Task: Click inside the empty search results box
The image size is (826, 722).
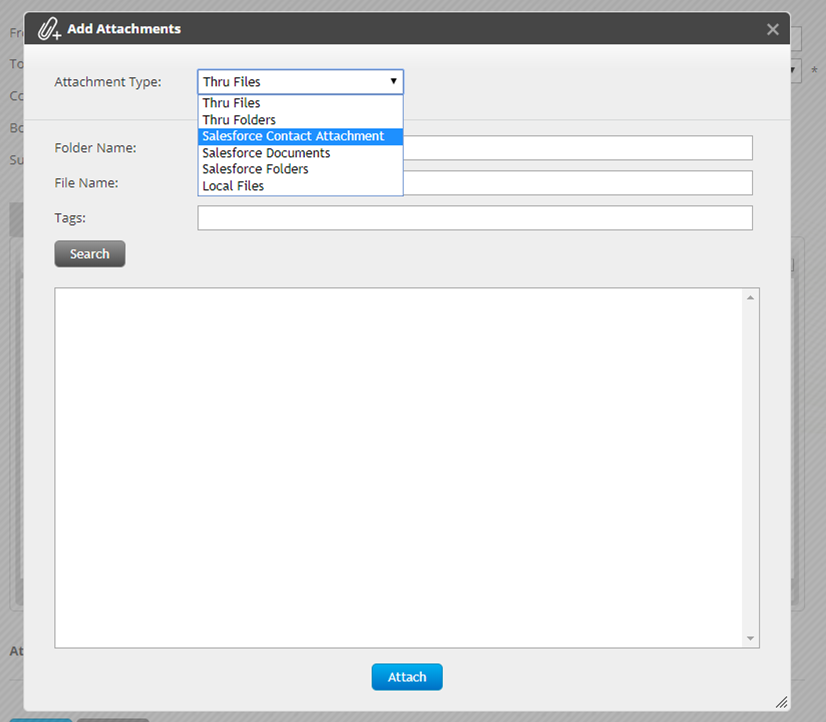Action: click(398, 467)
